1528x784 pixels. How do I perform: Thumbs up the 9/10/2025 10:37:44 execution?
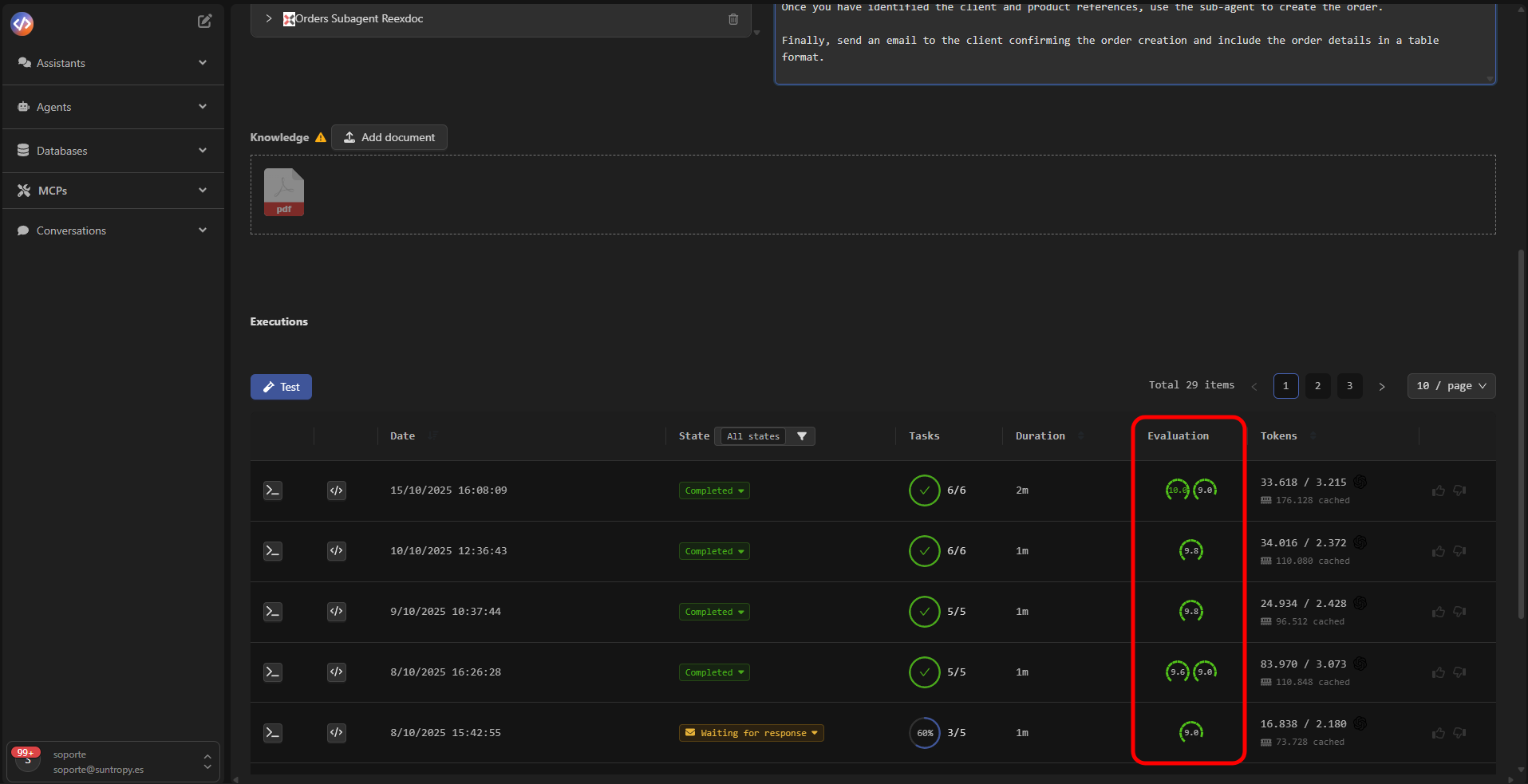tap(1439, 612)
